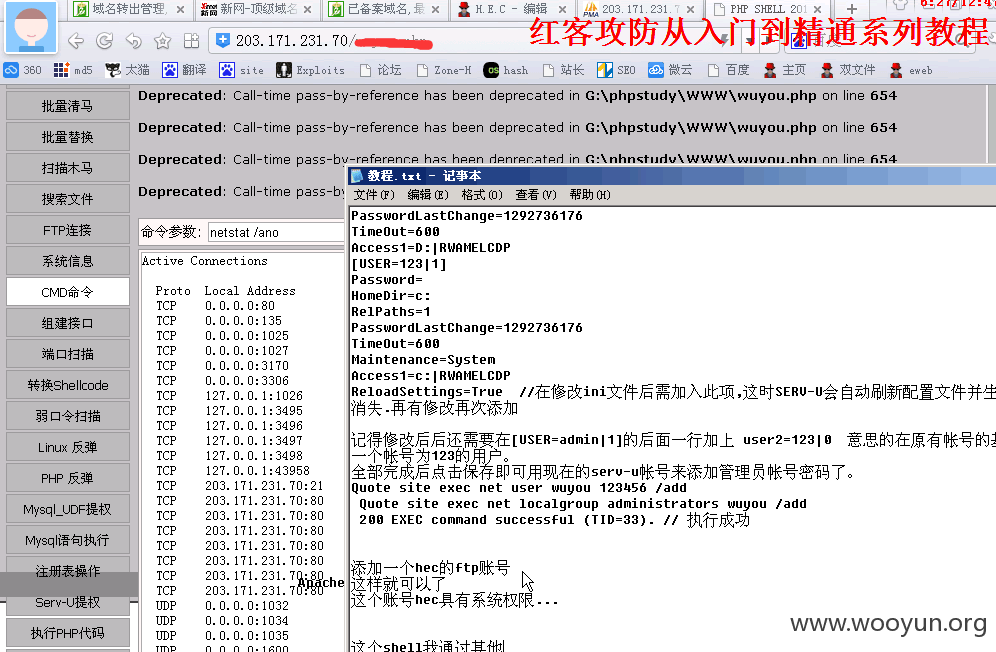Image resolution: width=996 pixels, height=652 pixels.
Task: Open the SEO bookmark
Action: point(616,70)
